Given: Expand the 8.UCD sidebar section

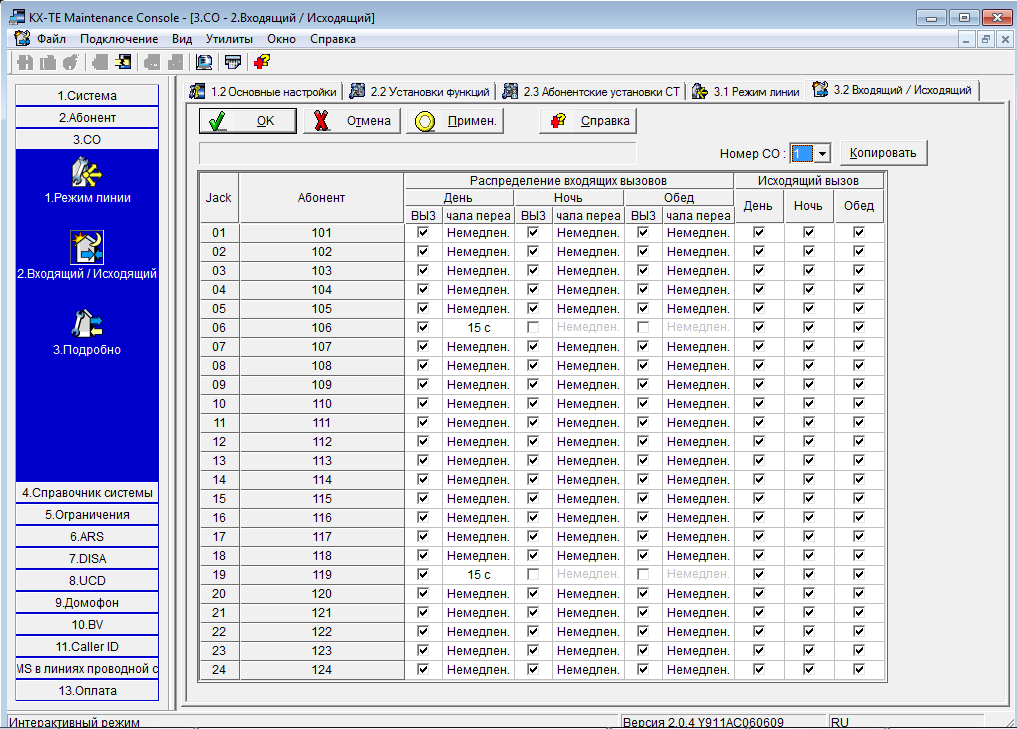Looking at the screenshot, I should 87,580.
